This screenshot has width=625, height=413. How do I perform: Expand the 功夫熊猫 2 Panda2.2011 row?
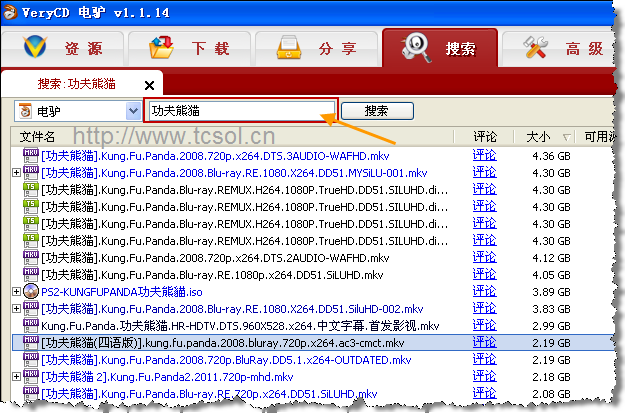coord(16,376)
